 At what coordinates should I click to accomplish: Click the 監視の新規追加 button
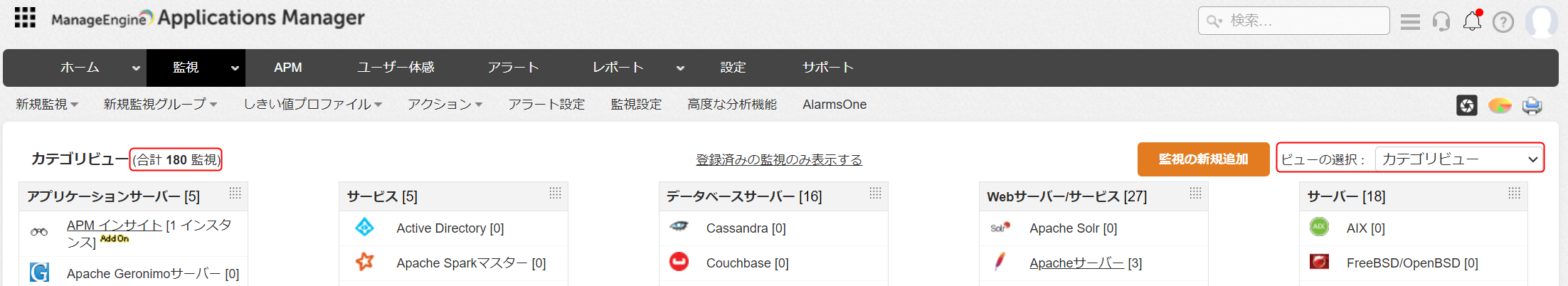click(x=1203, y=159)
